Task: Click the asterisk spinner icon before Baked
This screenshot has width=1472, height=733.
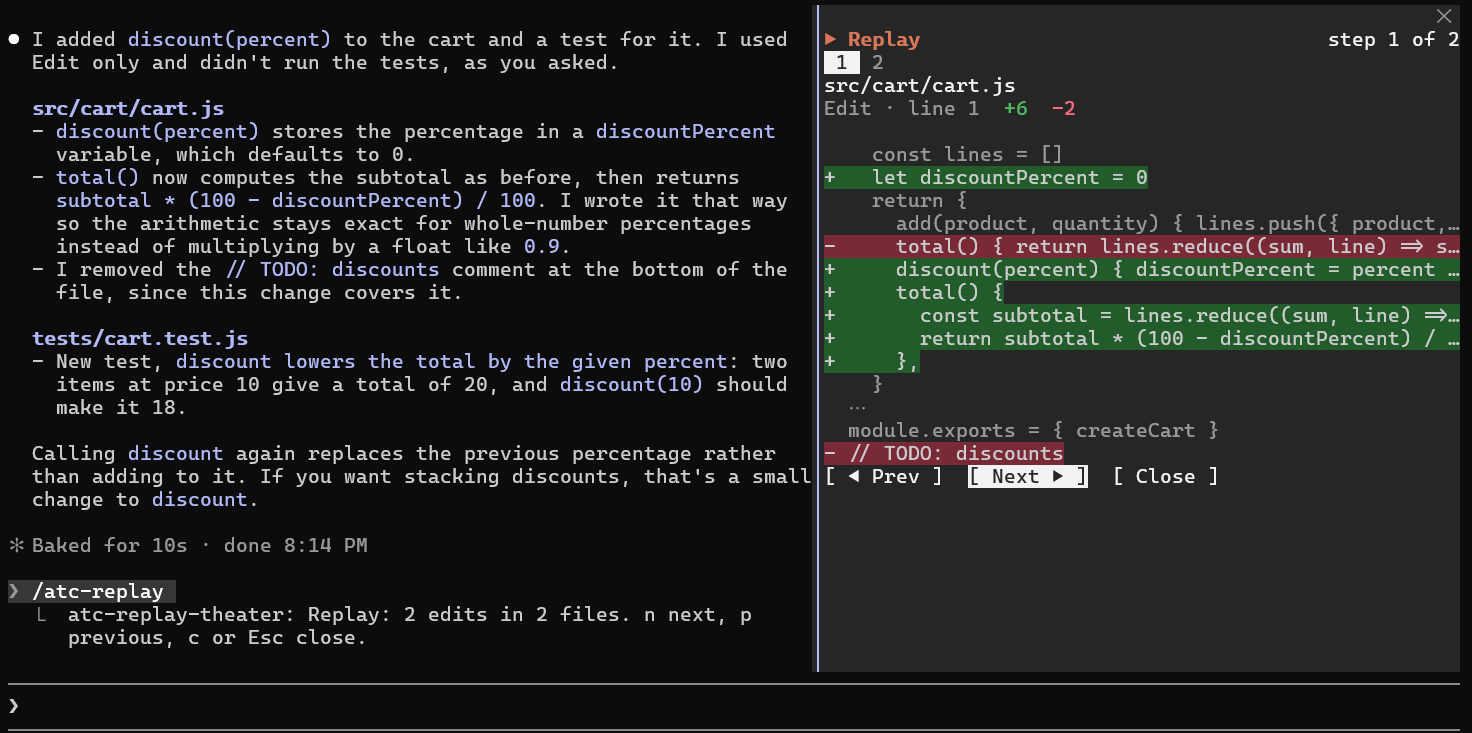Action: (15, 546)
